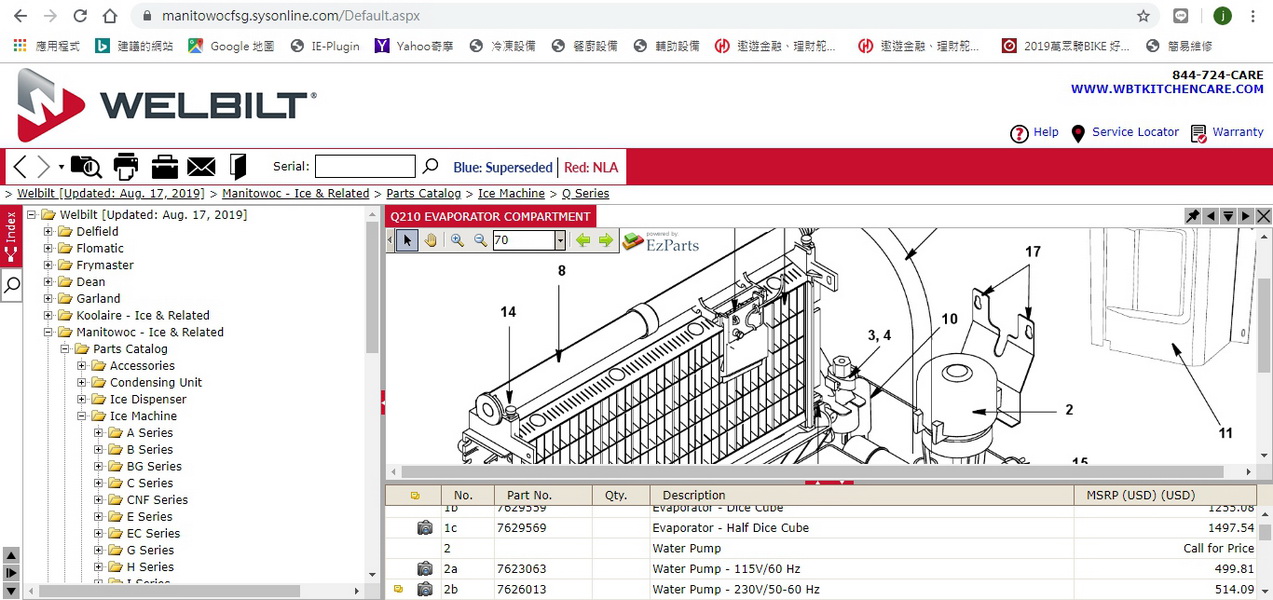Image resolution: width=1273 pixels, height=600 pixels.
Task: Visit WWW.WBTKITCHENCARE.COM link
Action: (1167, 89)
